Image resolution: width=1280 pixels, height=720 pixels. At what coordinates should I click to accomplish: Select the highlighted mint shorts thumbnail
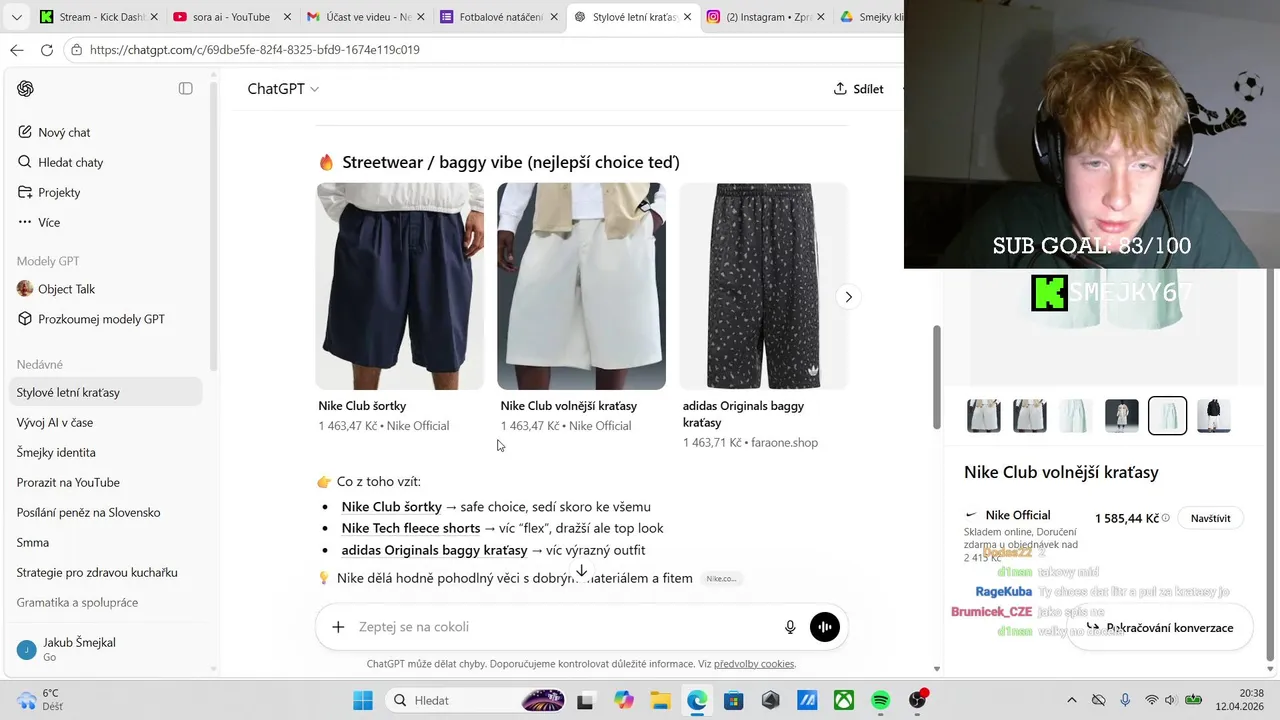point(1168,416)
